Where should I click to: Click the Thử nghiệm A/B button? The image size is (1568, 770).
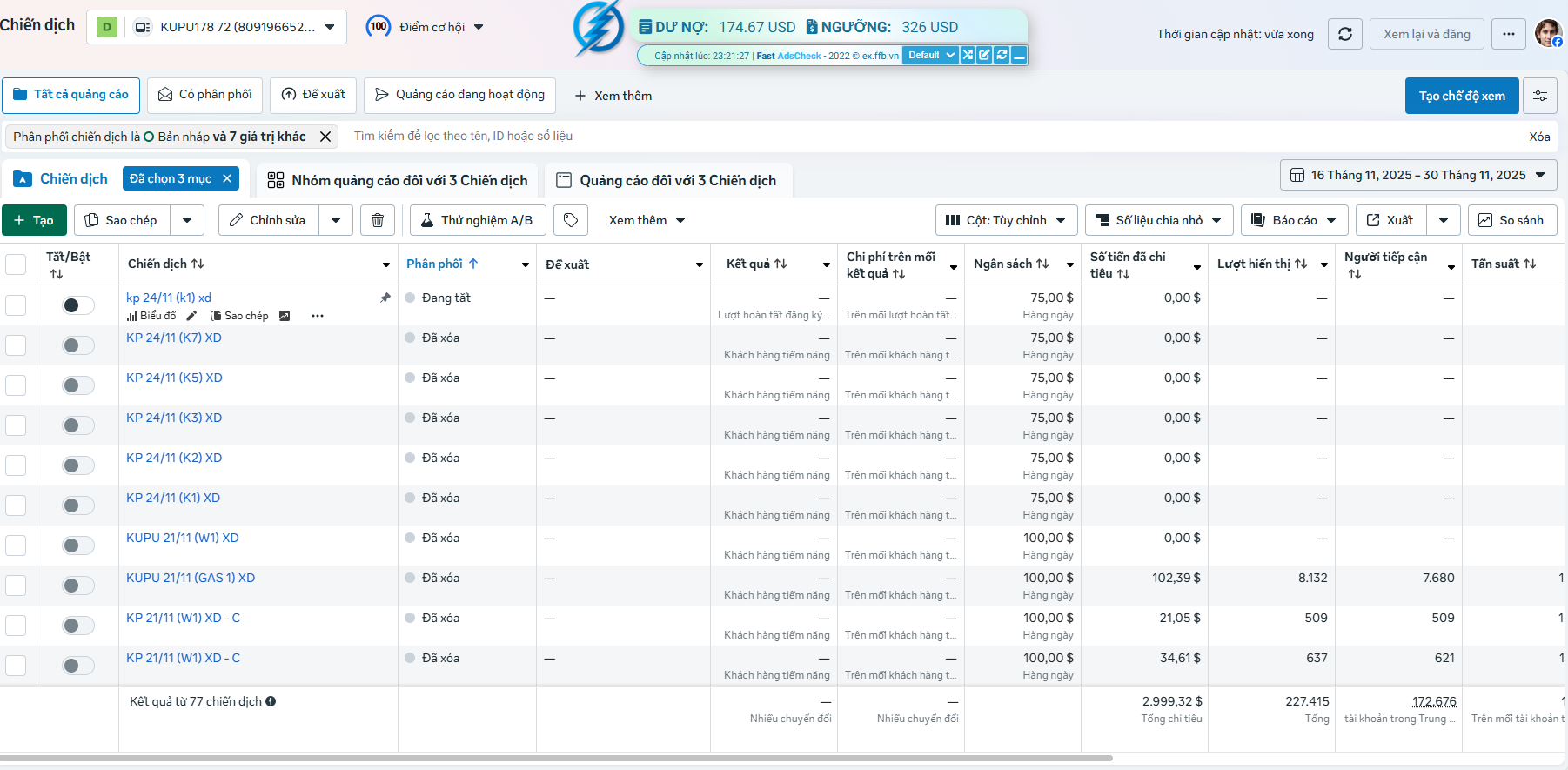click(x=478, y=220)
